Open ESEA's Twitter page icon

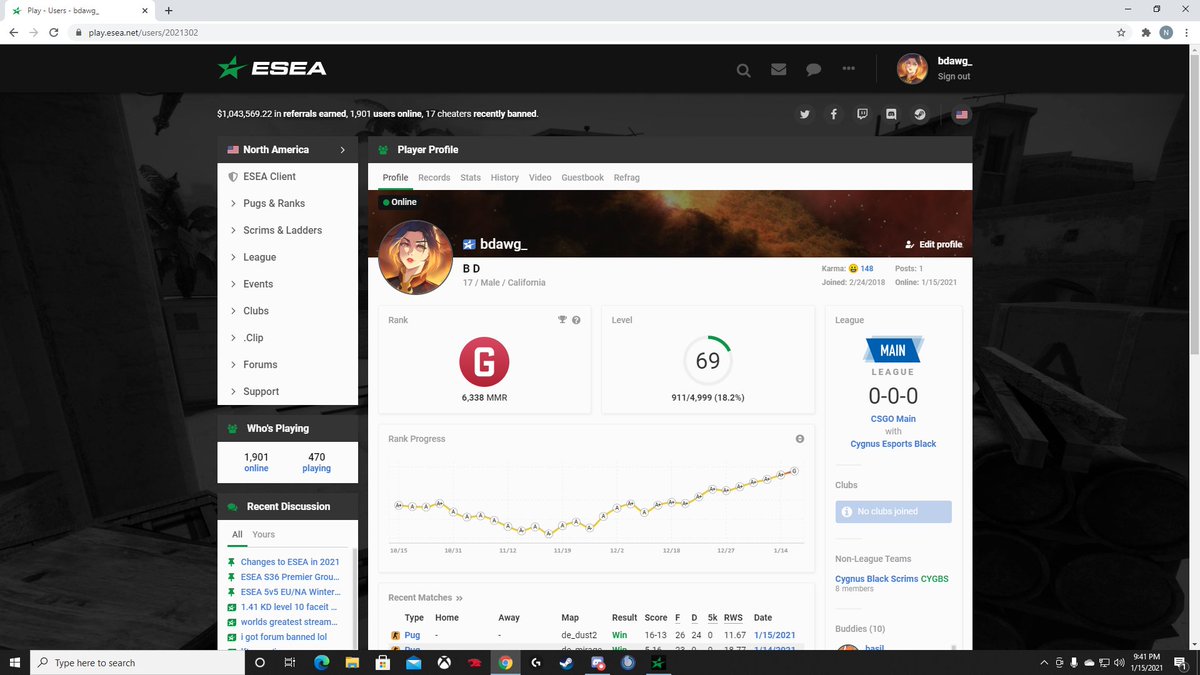pos(805,114)
